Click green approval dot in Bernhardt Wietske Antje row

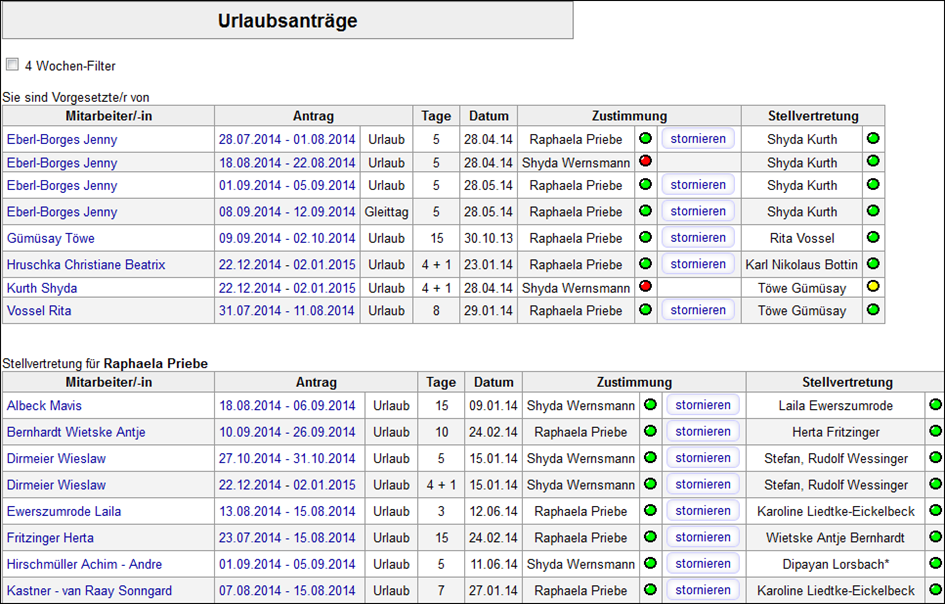(650, 431)
